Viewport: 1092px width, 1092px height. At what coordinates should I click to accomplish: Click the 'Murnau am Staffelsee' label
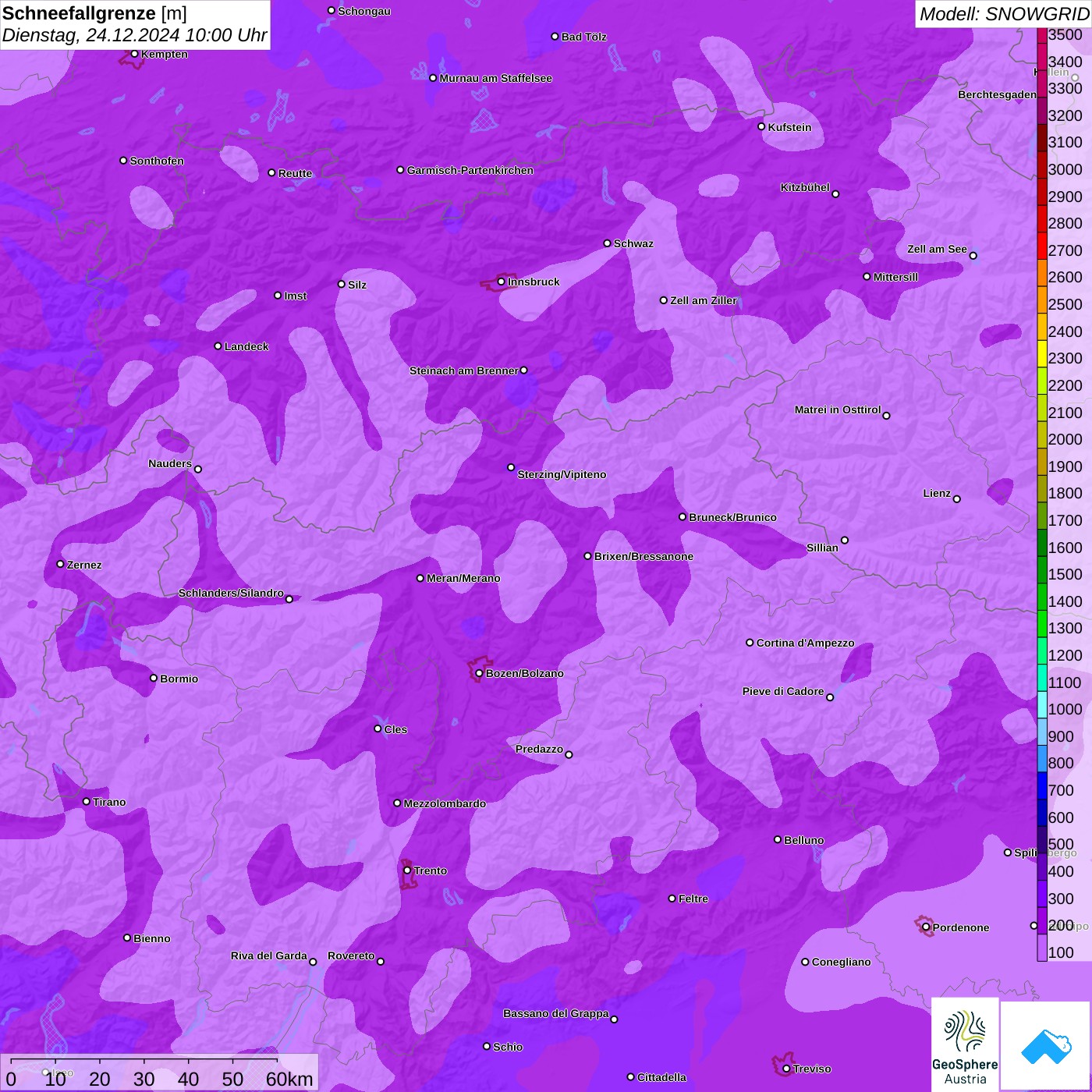[x=496, y=78]
